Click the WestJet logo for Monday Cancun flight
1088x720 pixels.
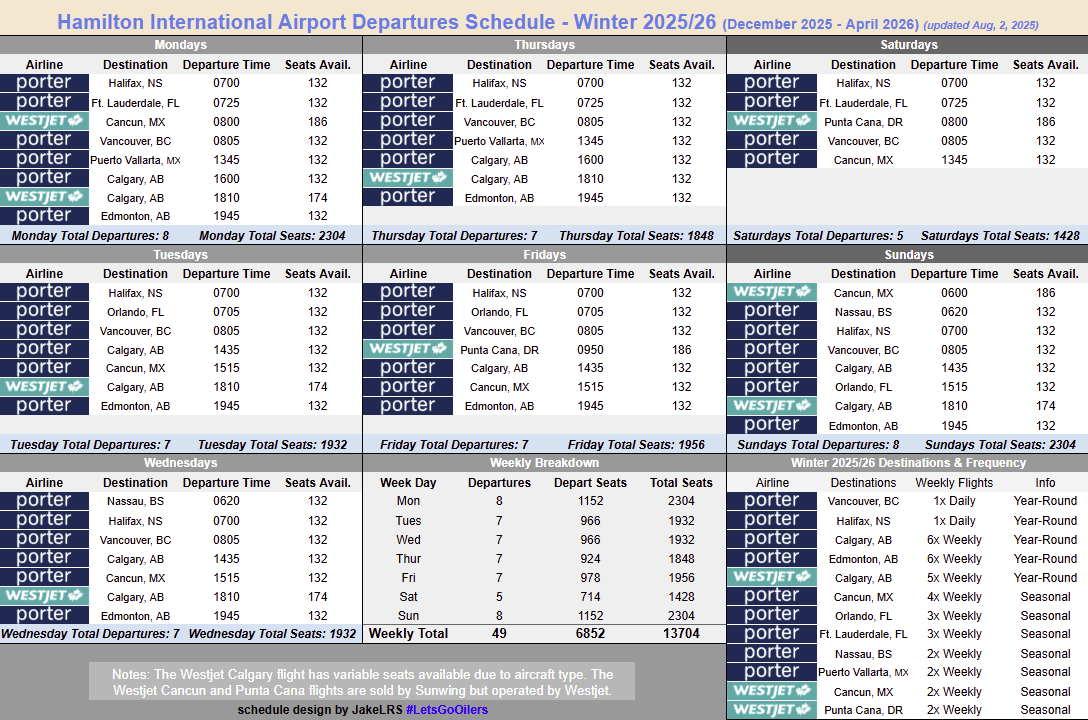[44, 121]
